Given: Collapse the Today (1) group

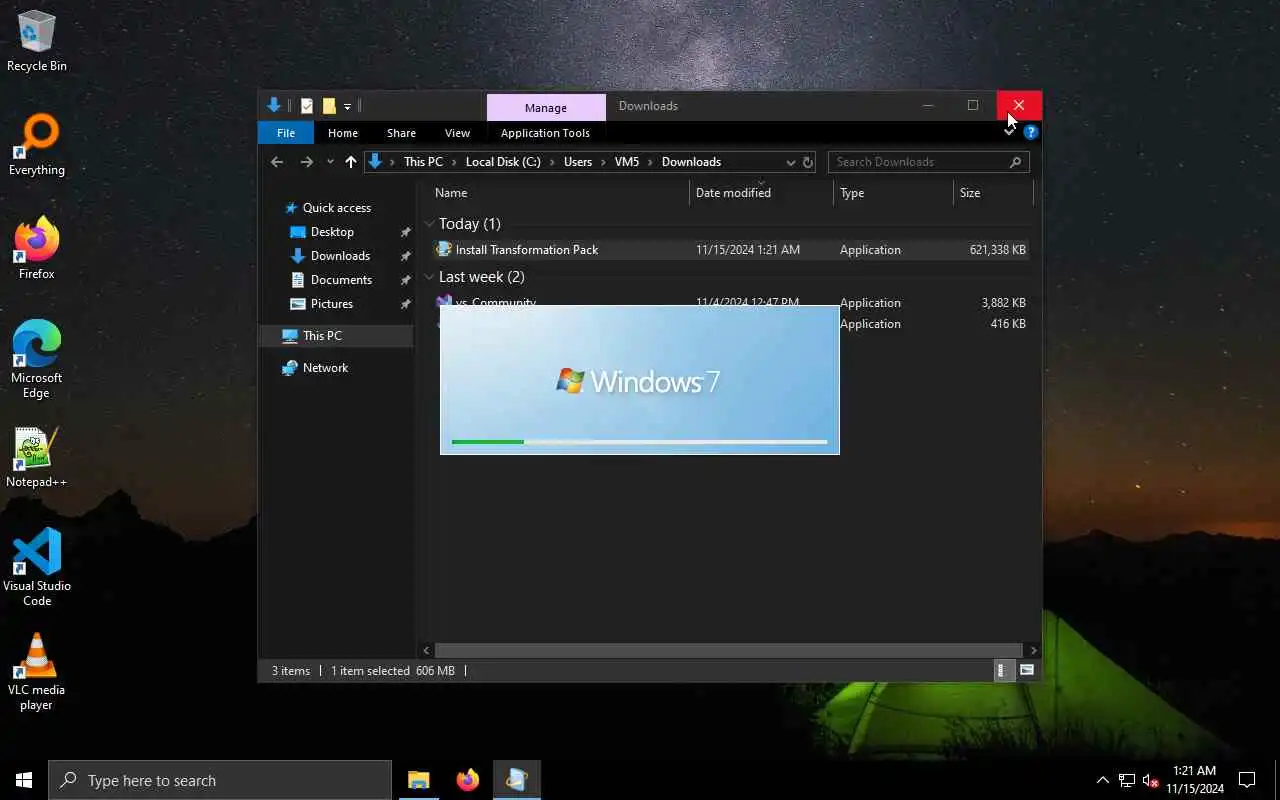Looking at the screenshot, I should coord(429,224).
